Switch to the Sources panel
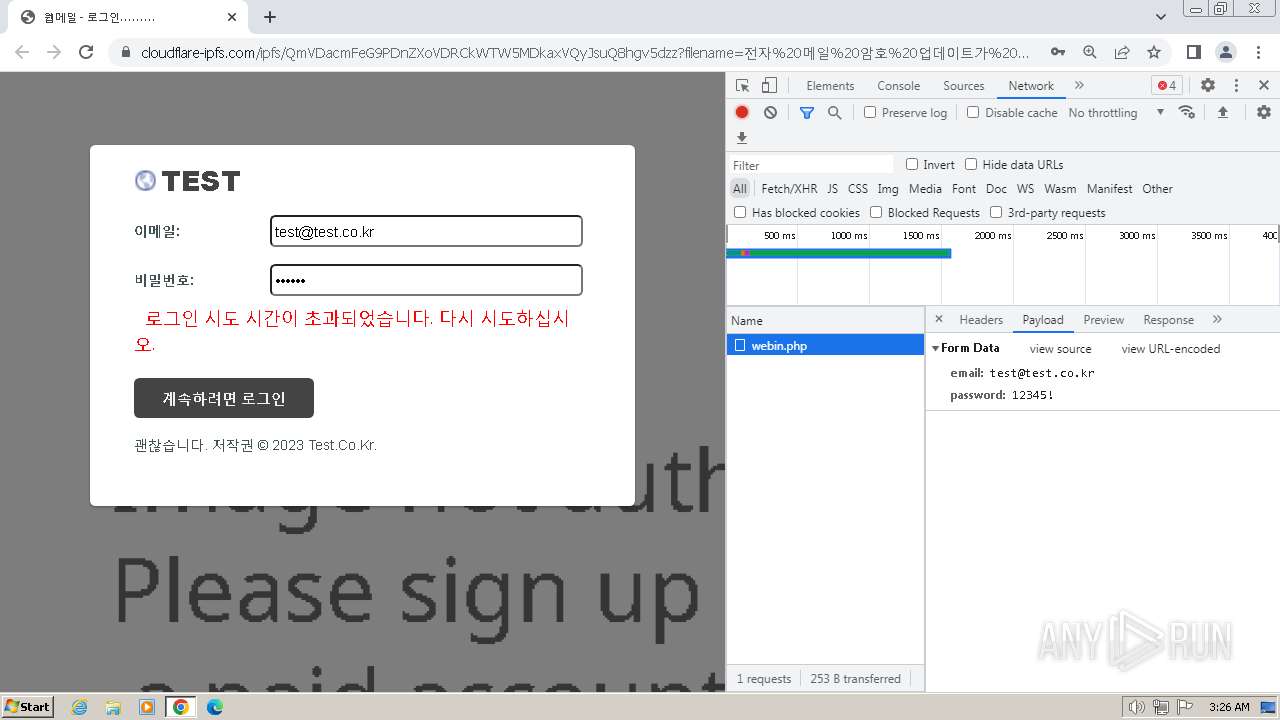Image resolution: width=1280 pixels, height=720 pixels. pos(963,86)
